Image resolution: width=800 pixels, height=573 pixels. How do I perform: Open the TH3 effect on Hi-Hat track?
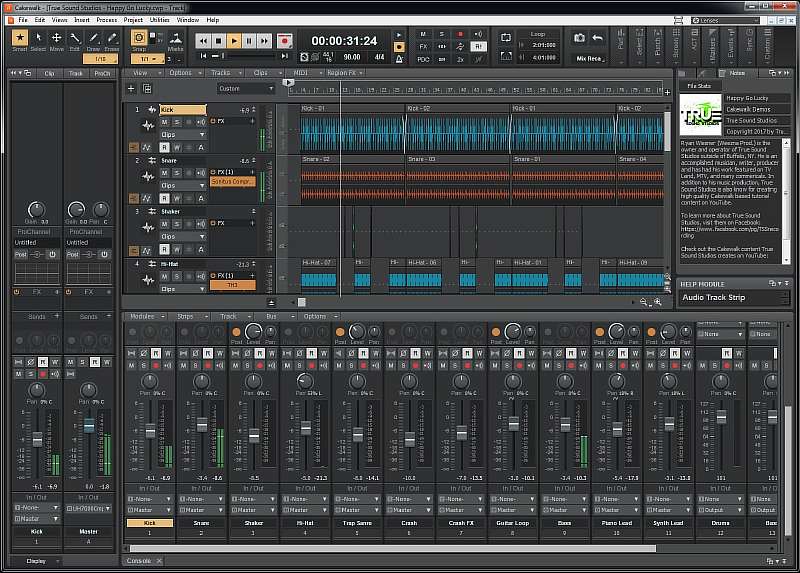[x=233, y=285]
